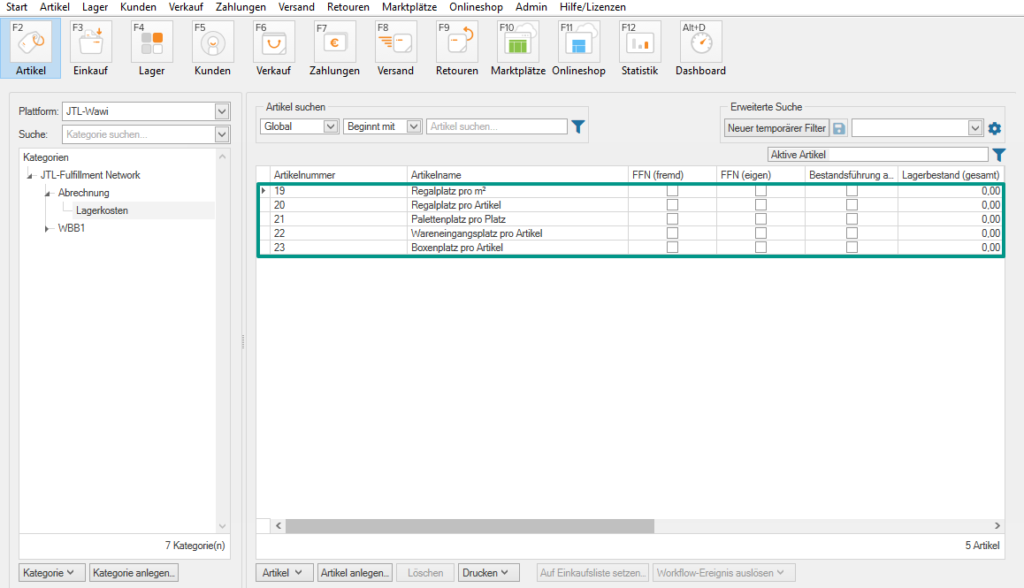Open the Lager module icon
Screen dimensions: 1024x588
(x=152, y=41)
